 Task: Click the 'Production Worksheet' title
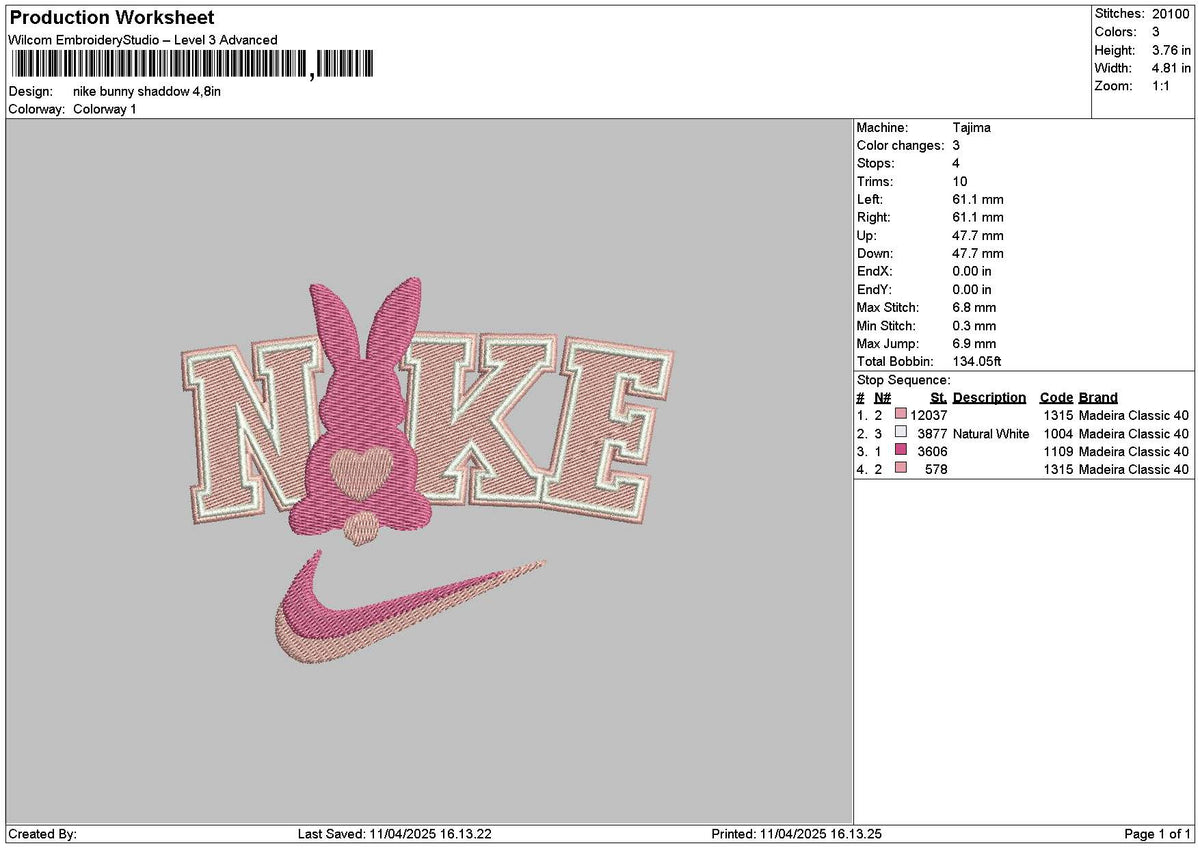tap(112, 18)
